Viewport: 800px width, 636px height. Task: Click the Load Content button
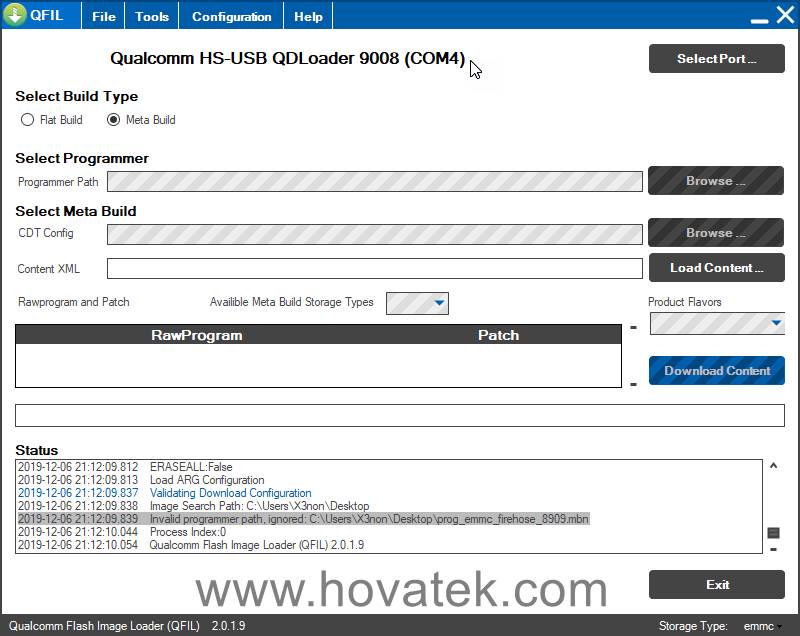click(x=716, y=268)
